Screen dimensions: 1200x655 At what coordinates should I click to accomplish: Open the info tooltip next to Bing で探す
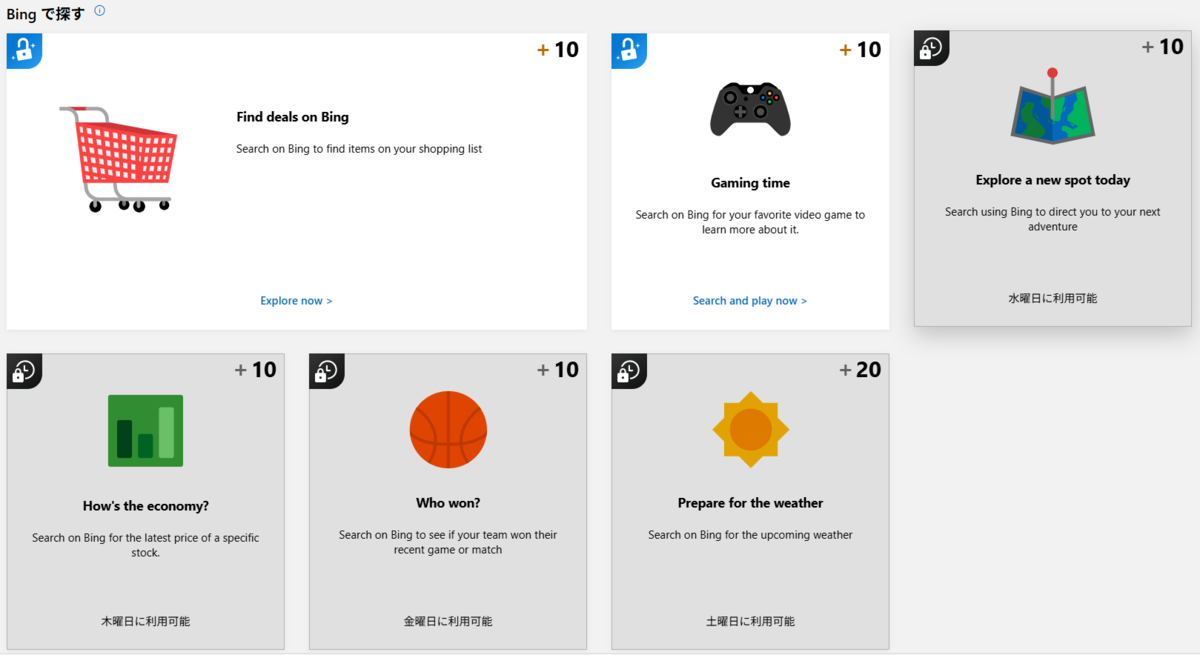98,10
